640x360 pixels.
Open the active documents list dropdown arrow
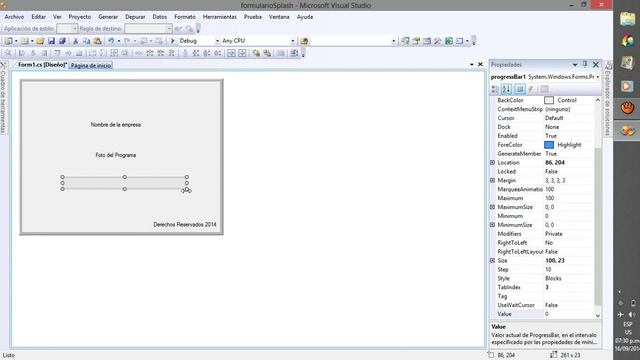coord(471,64)
